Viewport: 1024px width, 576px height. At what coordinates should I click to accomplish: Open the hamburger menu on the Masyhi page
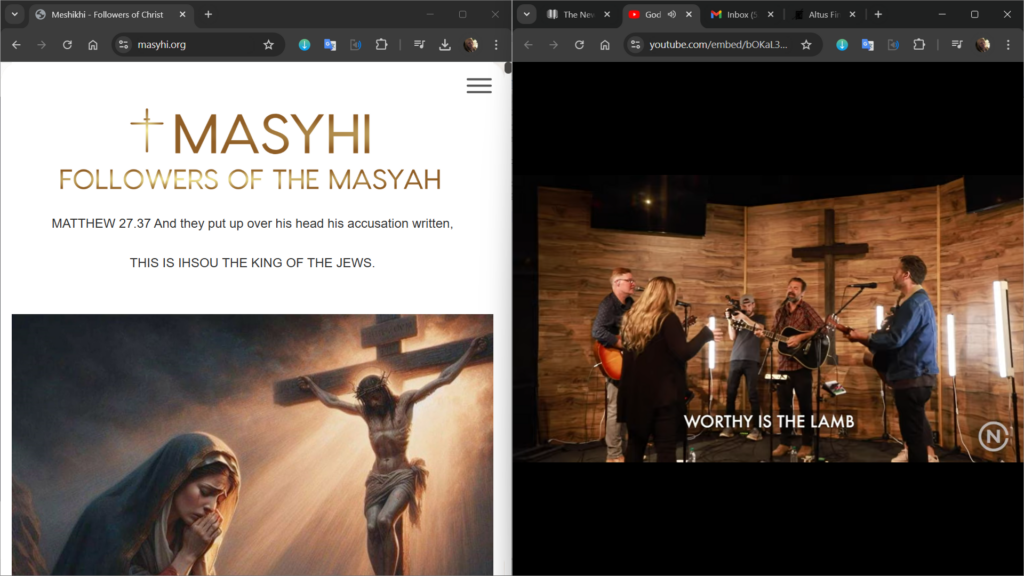[479, 86]
